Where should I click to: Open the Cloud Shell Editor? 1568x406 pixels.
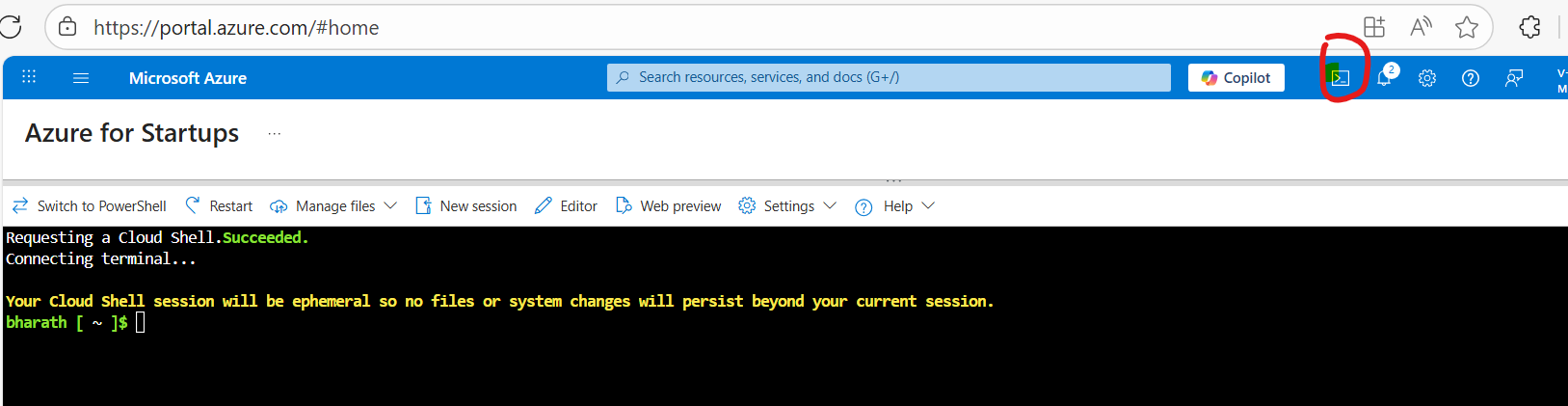click(x=567, y=206)
